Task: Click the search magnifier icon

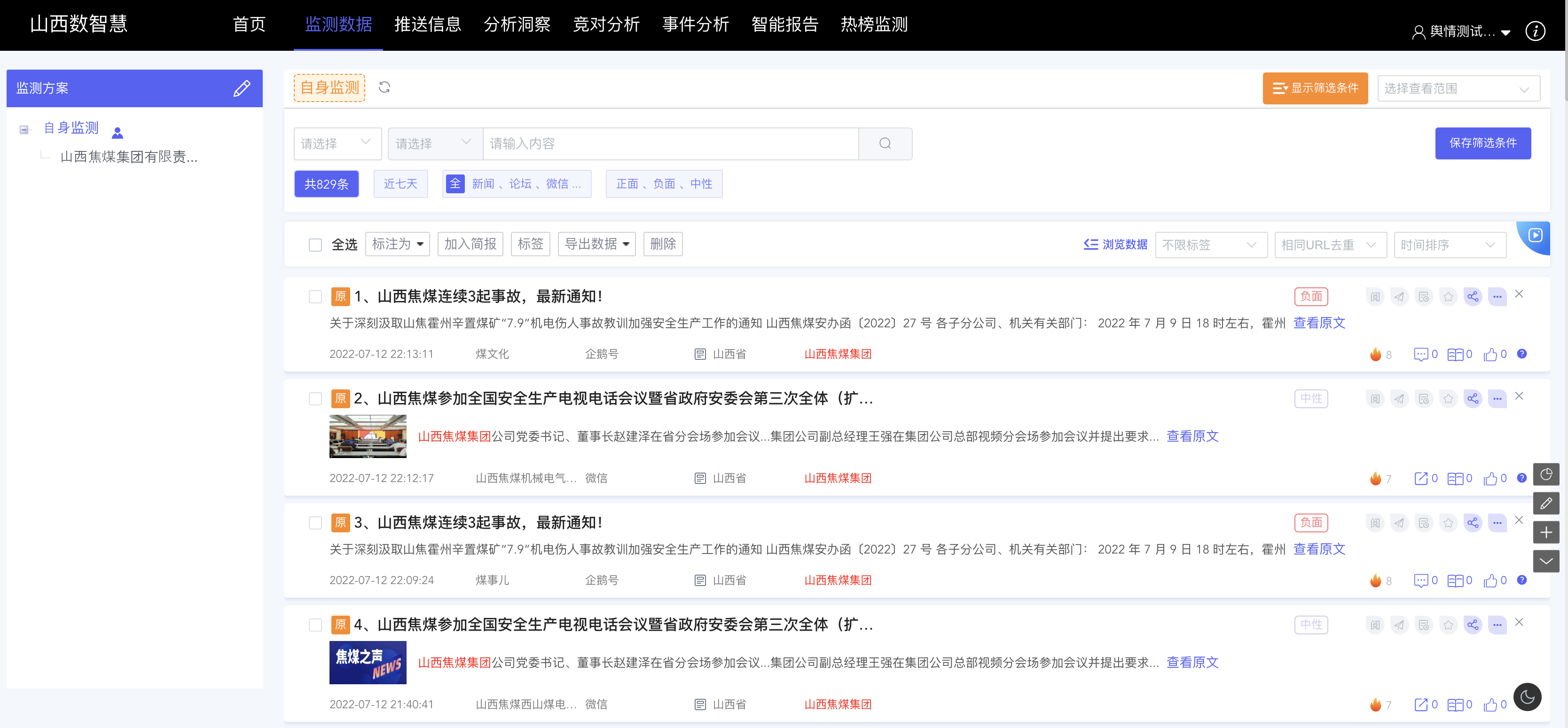Action: (885, 143)
